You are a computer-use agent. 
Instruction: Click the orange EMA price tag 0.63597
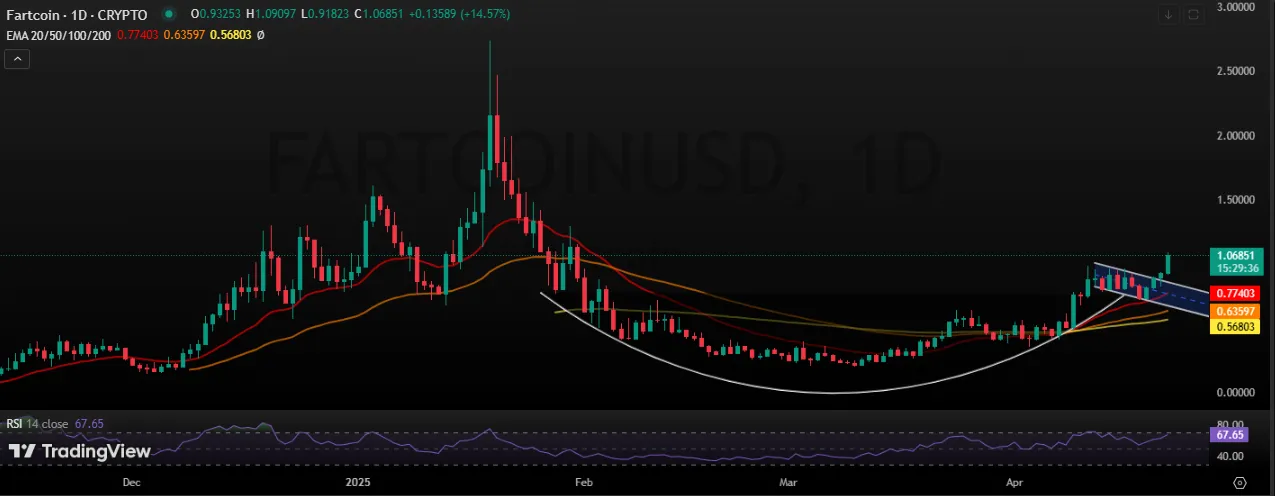tap(1238, 311)
